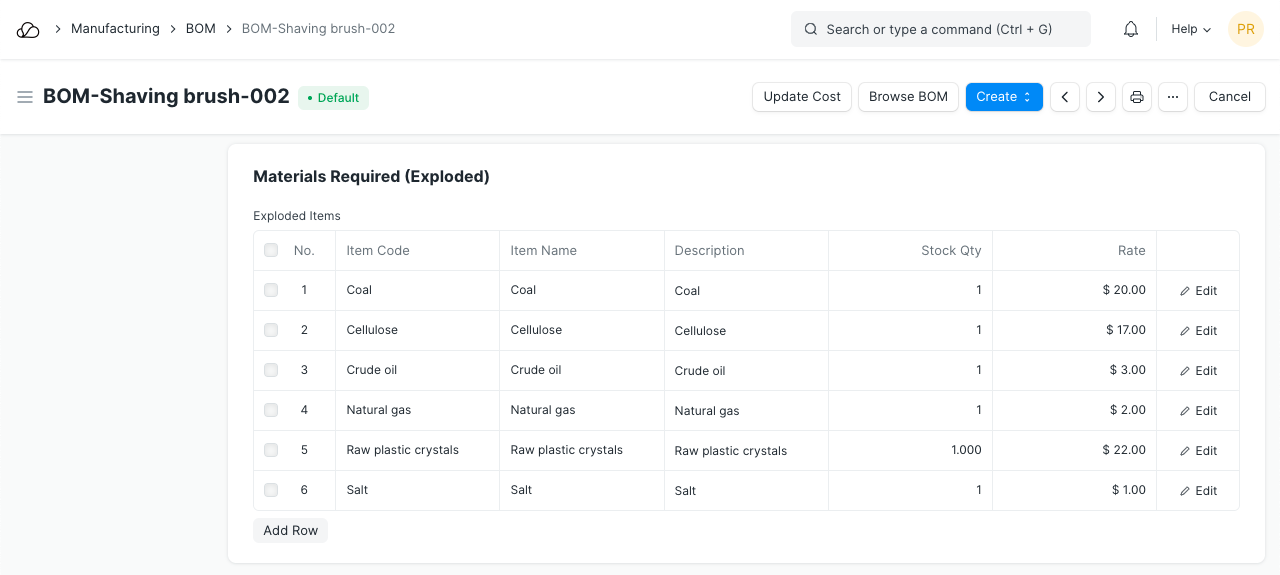
Task: Check the Cellulose row checkbox
Action: click(271, 330)
